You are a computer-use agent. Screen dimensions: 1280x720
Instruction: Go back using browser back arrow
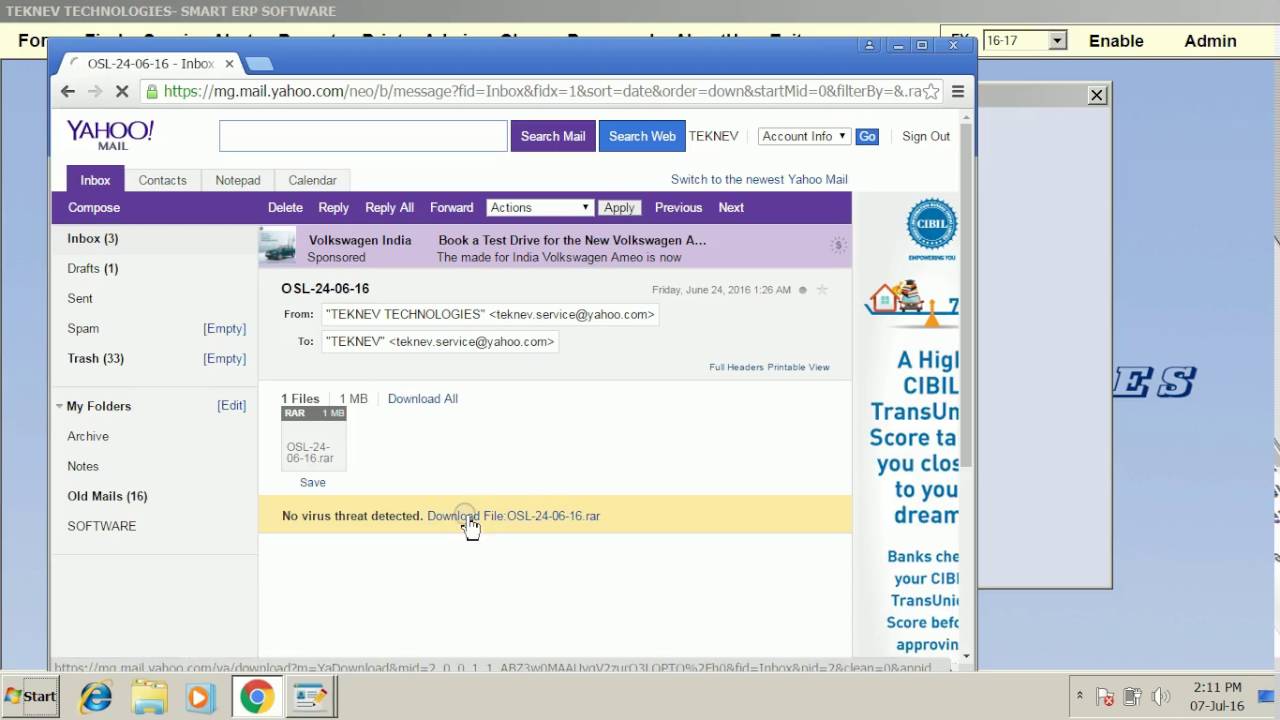(x=68, y=91)
